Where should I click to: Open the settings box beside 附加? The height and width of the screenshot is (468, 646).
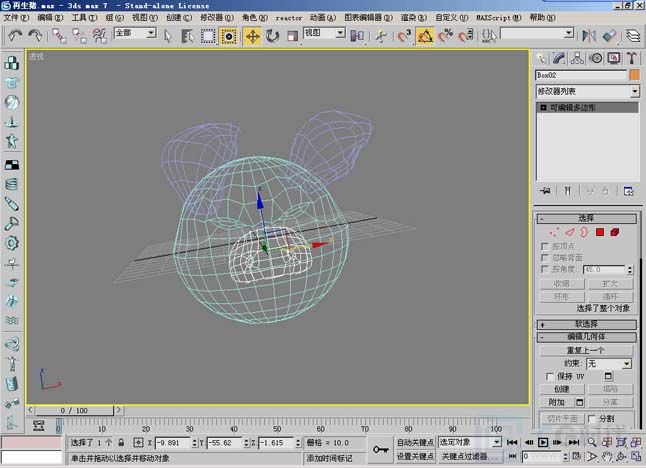pos(579,402)
